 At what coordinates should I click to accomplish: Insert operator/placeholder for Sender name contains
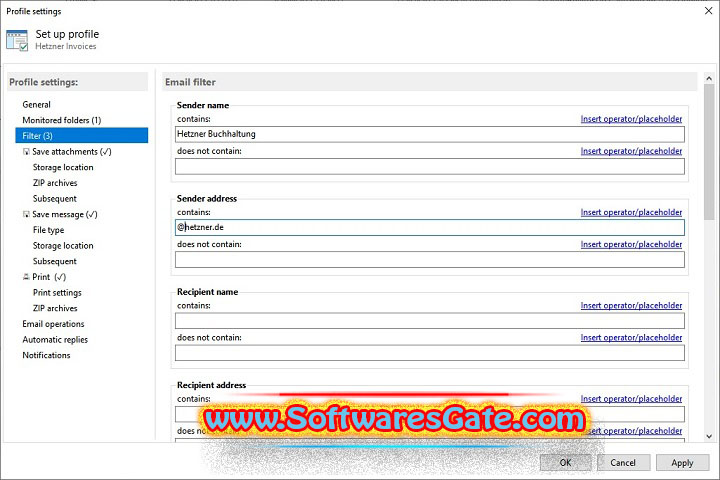coord(631,119)
